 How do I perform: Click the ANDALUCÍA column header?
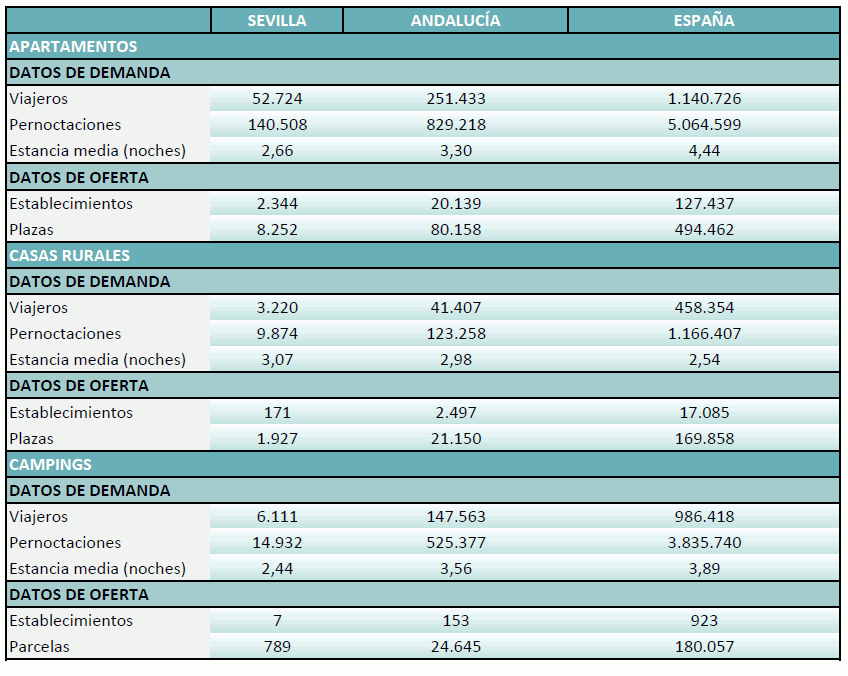(455, 21)
